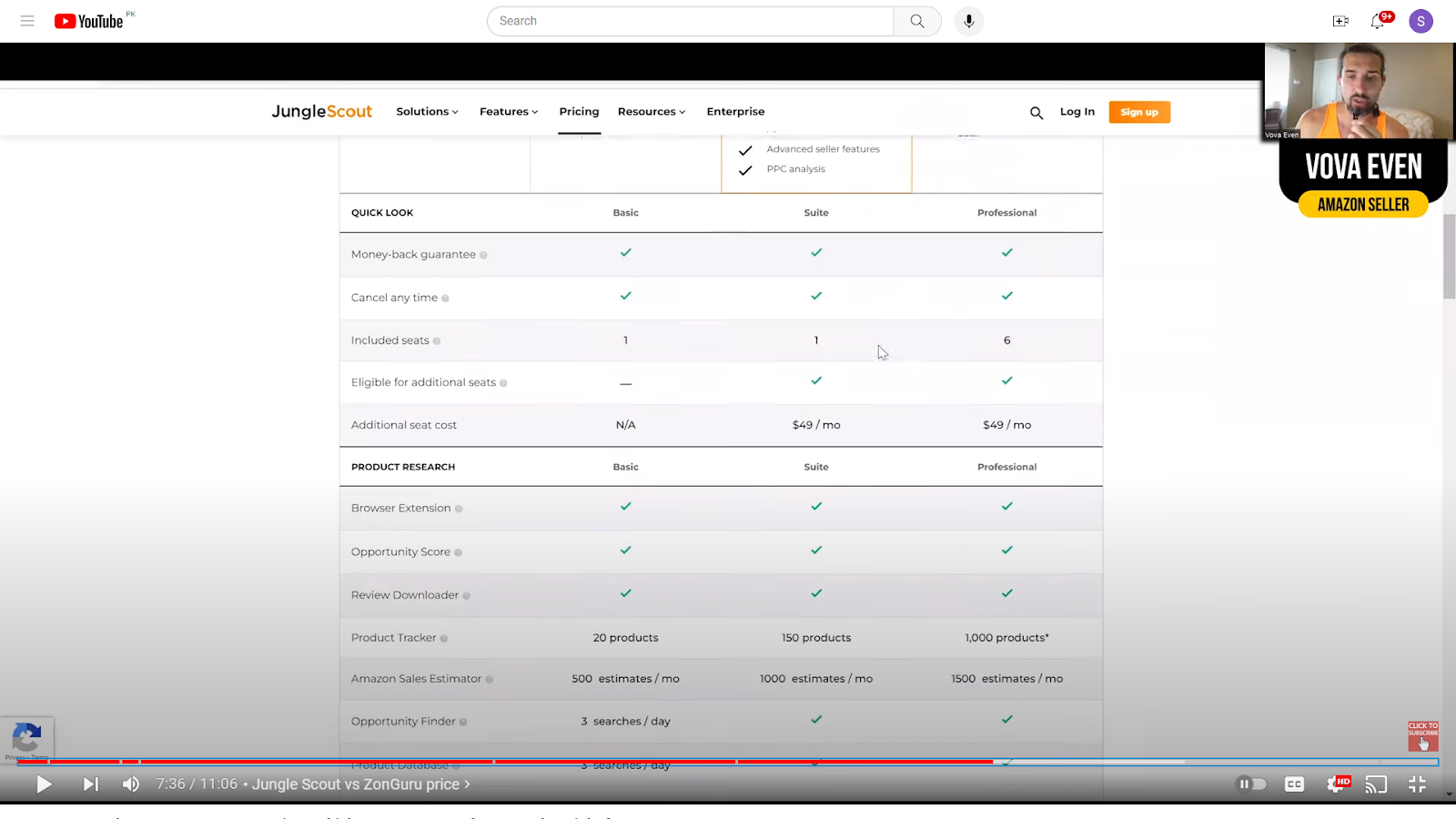
Task: Click info icon next to Money-back guarantee
Action: click(483, 255)
